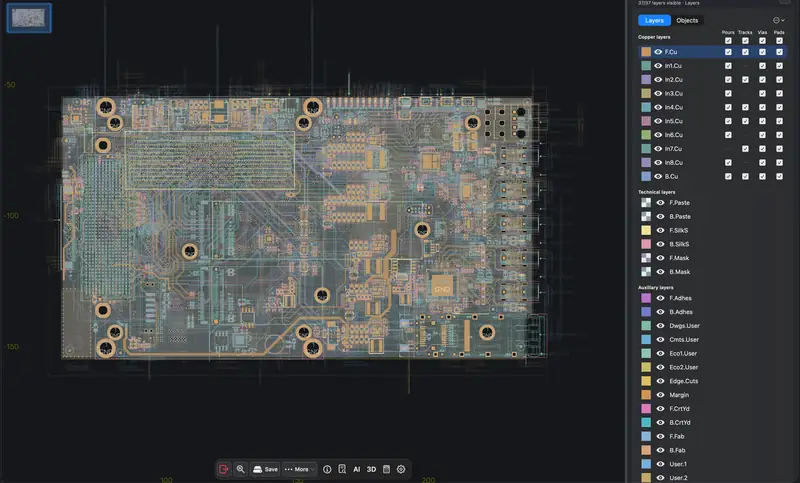
Task: Hide the Margin layer via eye icon
Action: [660, 395]
